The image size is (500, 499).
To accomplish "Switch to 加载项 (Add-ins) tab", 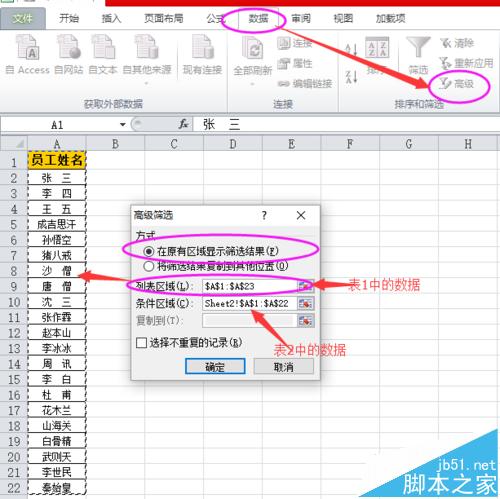I will point(391,18).
